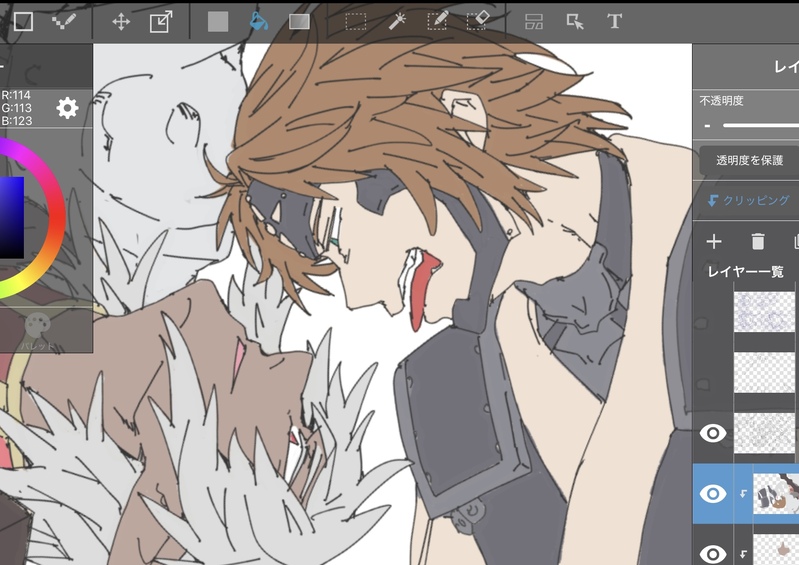Click the B:123 color value
This screenshot has height=565, width=799.
pos(16,121)
